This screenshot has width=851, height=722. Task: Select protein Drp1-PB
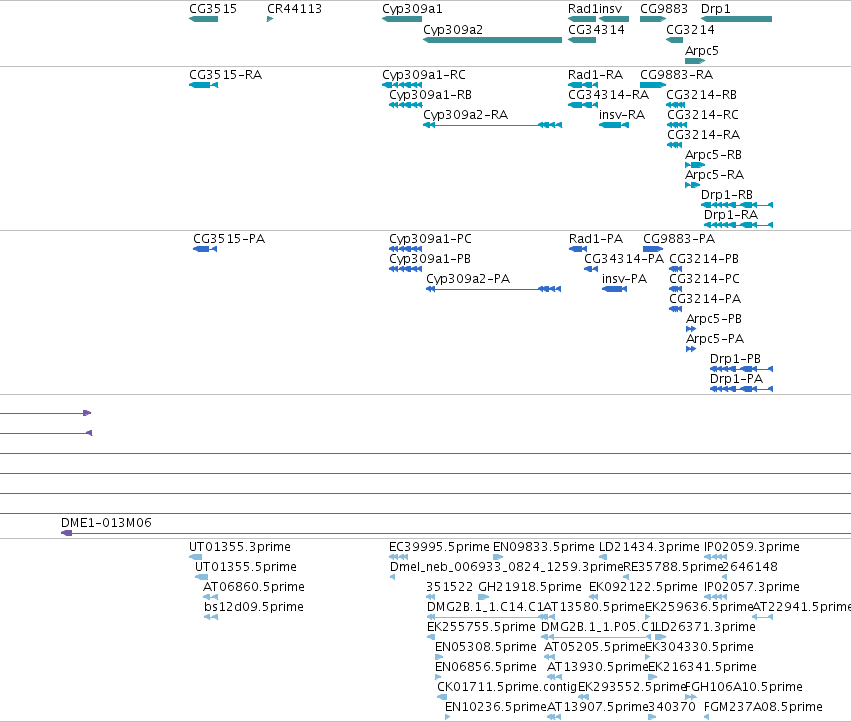(735, 359)
